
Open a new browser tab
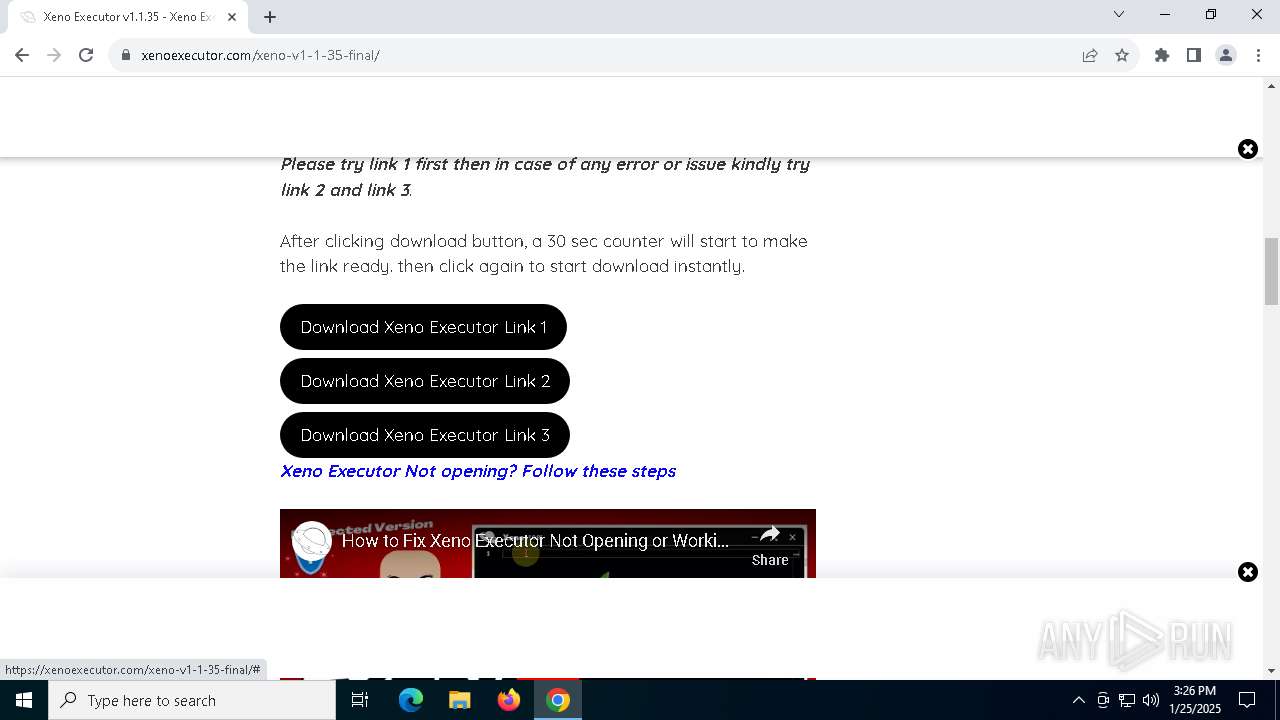click(x=270, y=16)
